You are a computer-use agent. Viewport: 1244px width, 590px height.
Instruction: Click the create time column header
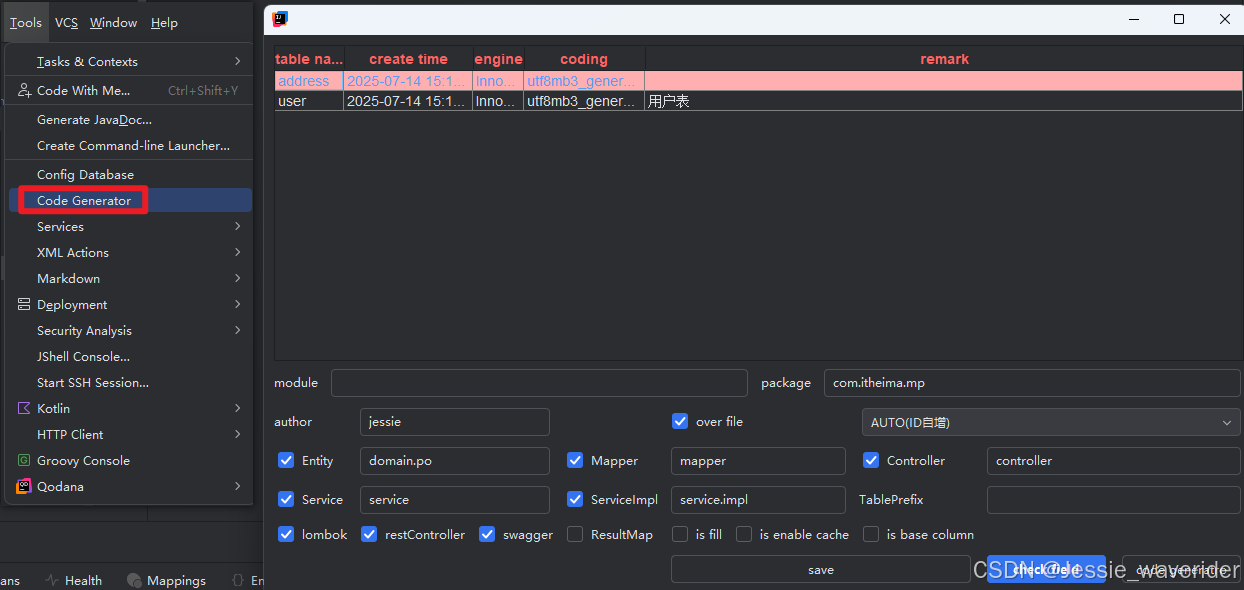coord(408,59)
